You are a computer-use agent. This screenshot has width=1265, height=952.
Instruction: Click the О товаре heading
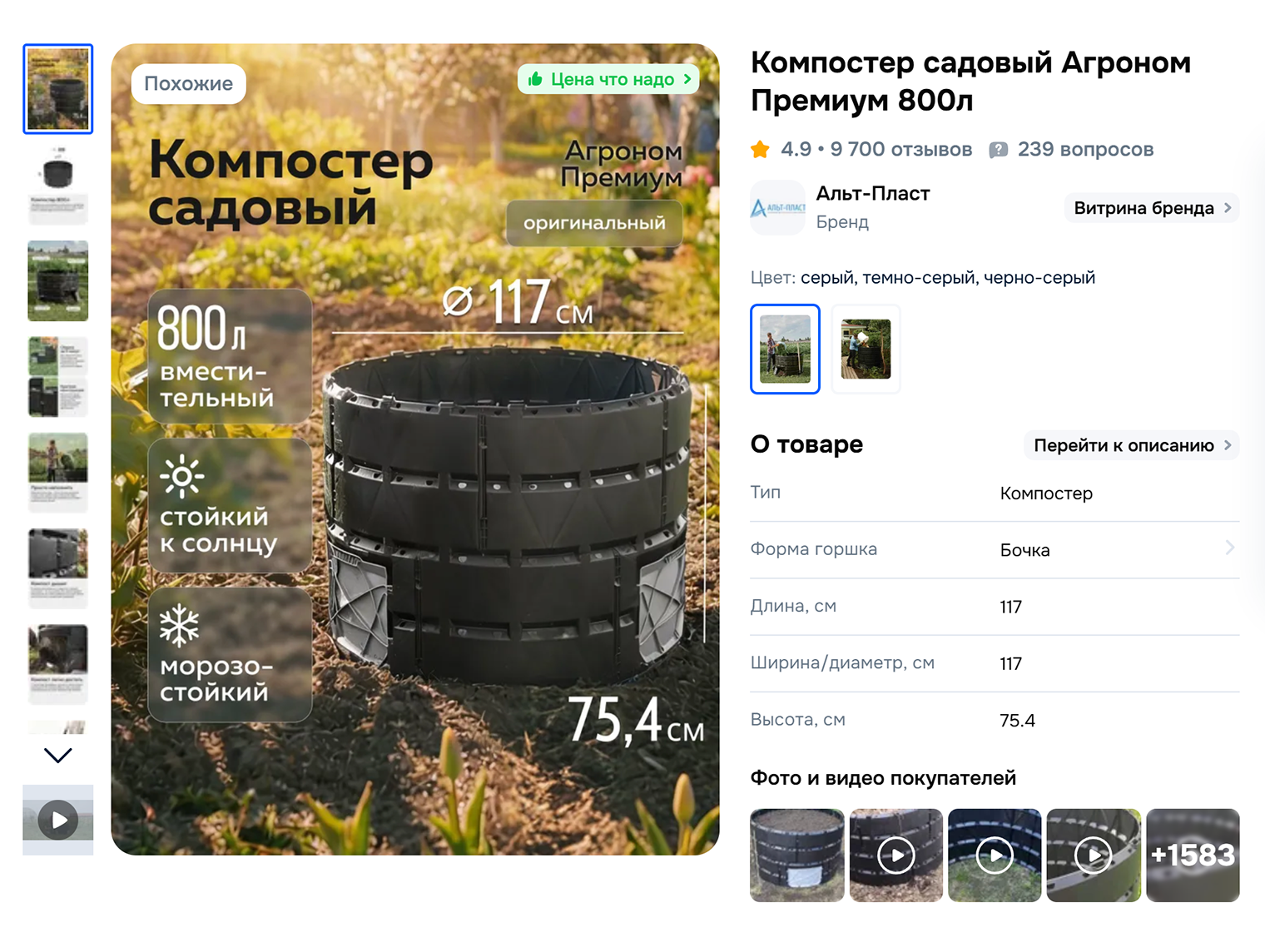click(x=806, y=444)
